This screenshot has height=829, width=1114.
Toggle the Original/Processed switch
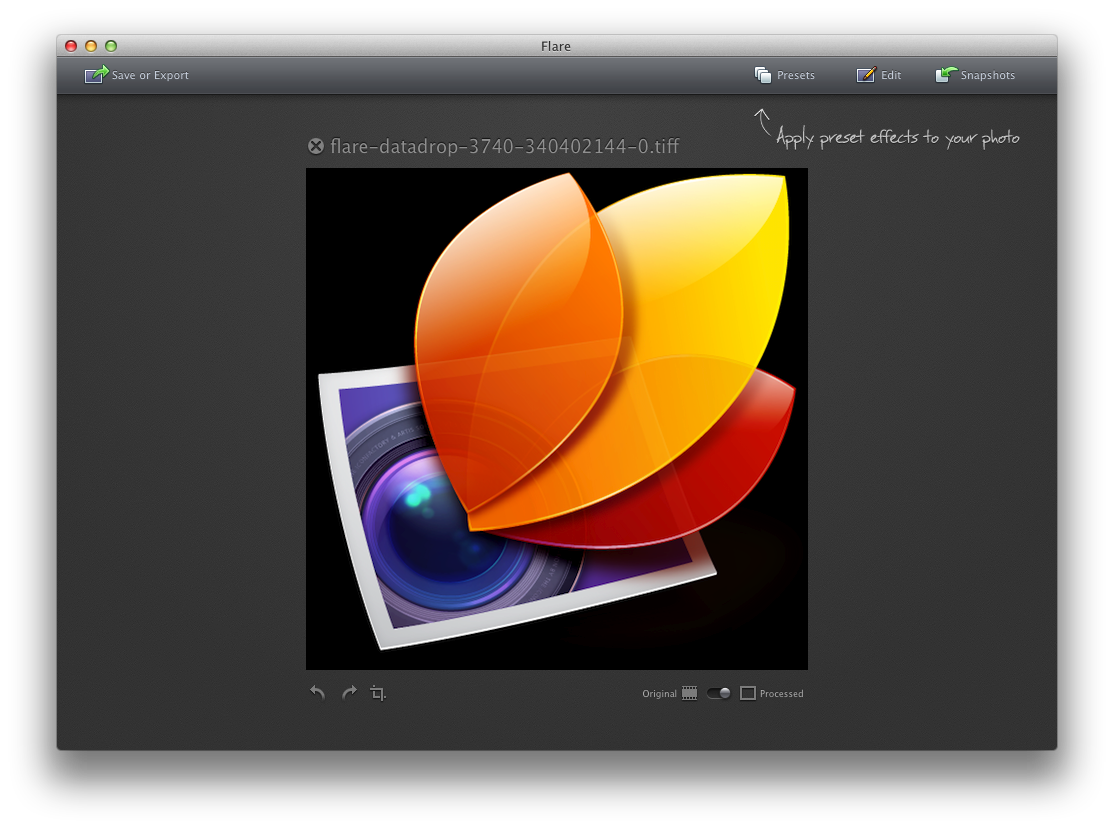[718, 693]
